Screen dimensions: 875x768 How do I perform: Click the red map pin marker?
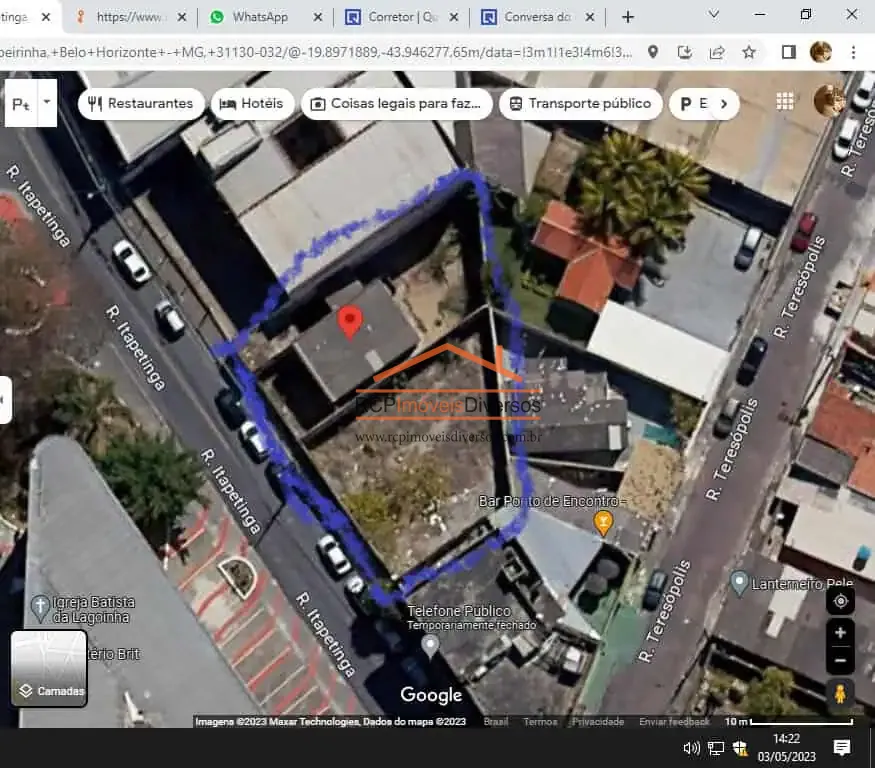pos(350,322)
